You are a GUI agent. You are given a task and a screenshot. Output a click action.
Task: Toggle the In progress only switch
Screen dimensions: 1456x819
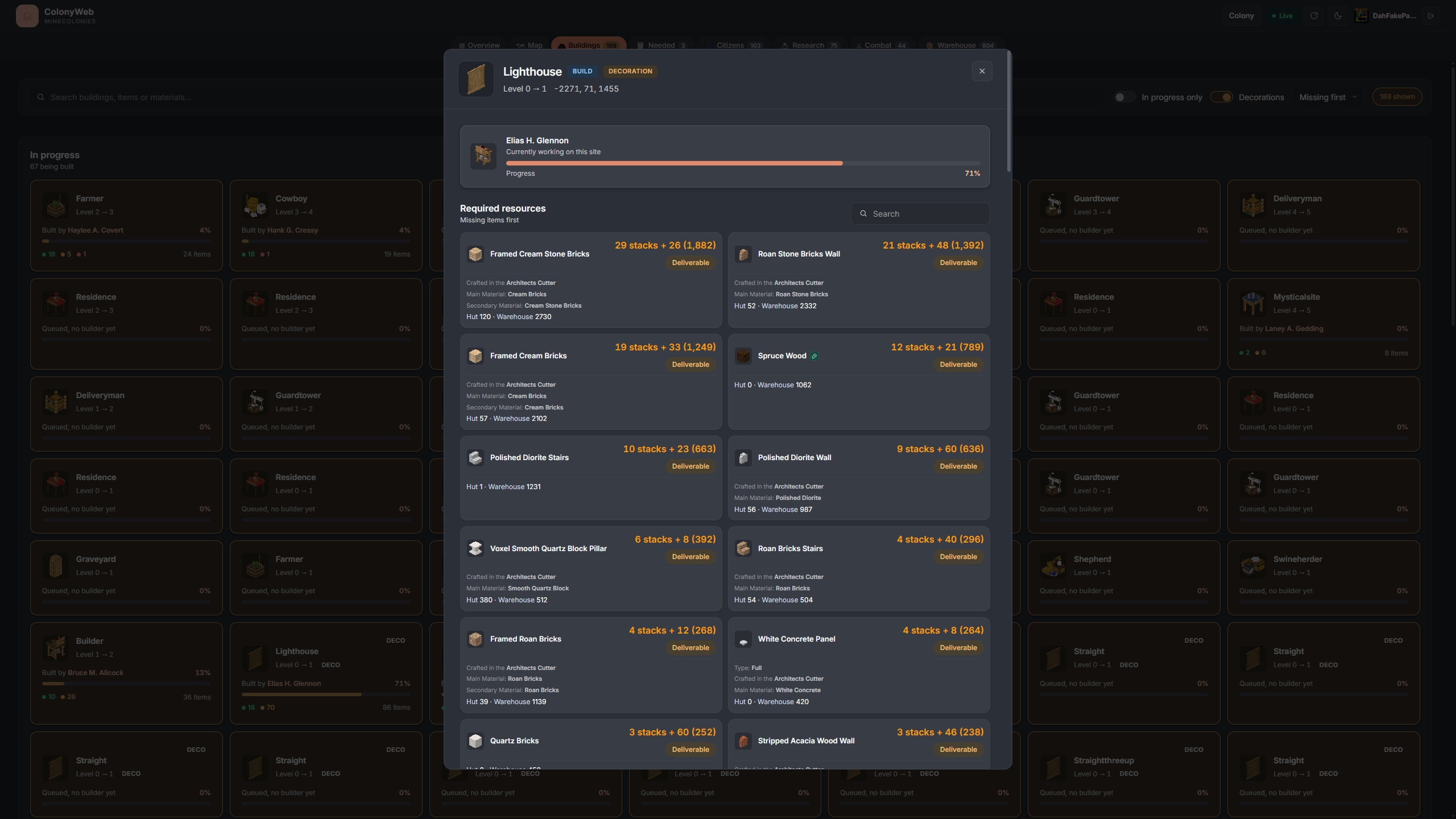[x=1124, y=97]
